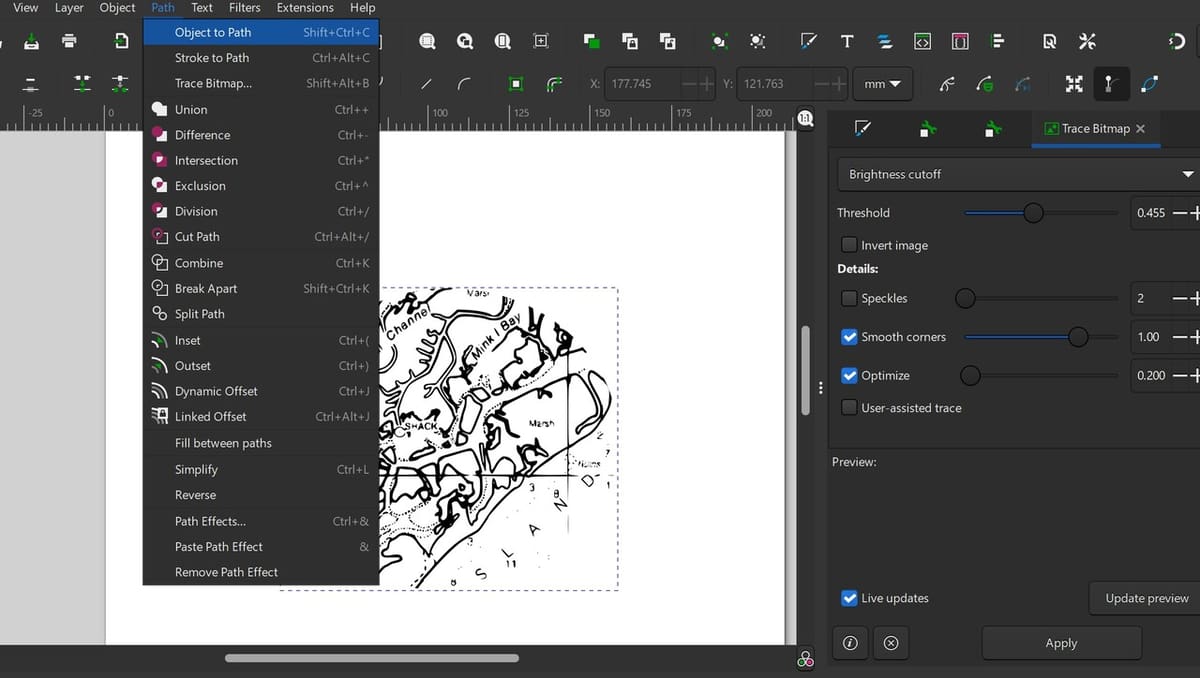Enable the Invert image checkbox
This screenshot has height=678, width=1200.
(x=849, y=245)
